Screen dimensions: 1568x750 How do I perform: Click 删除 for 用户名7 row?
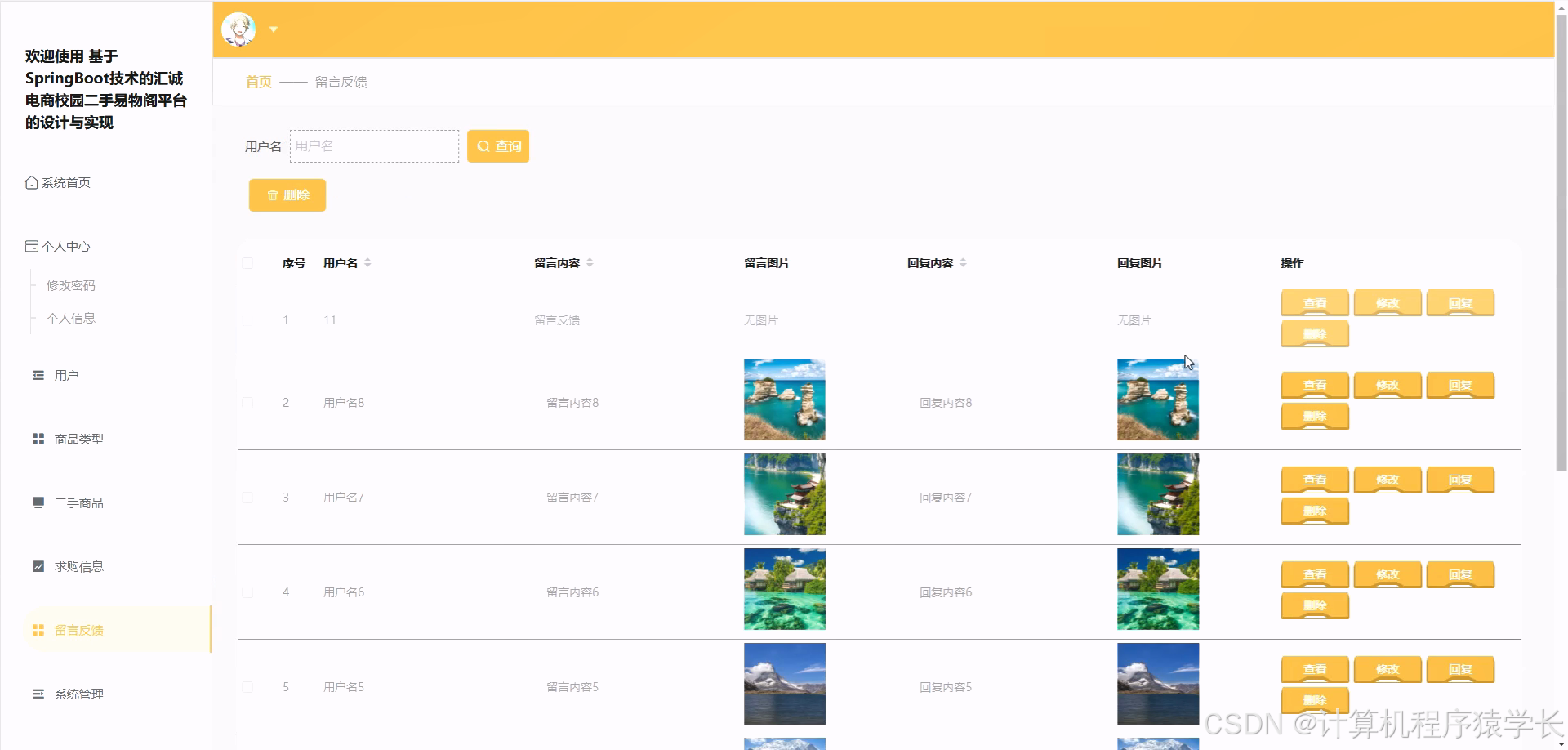click(1315, 511)
